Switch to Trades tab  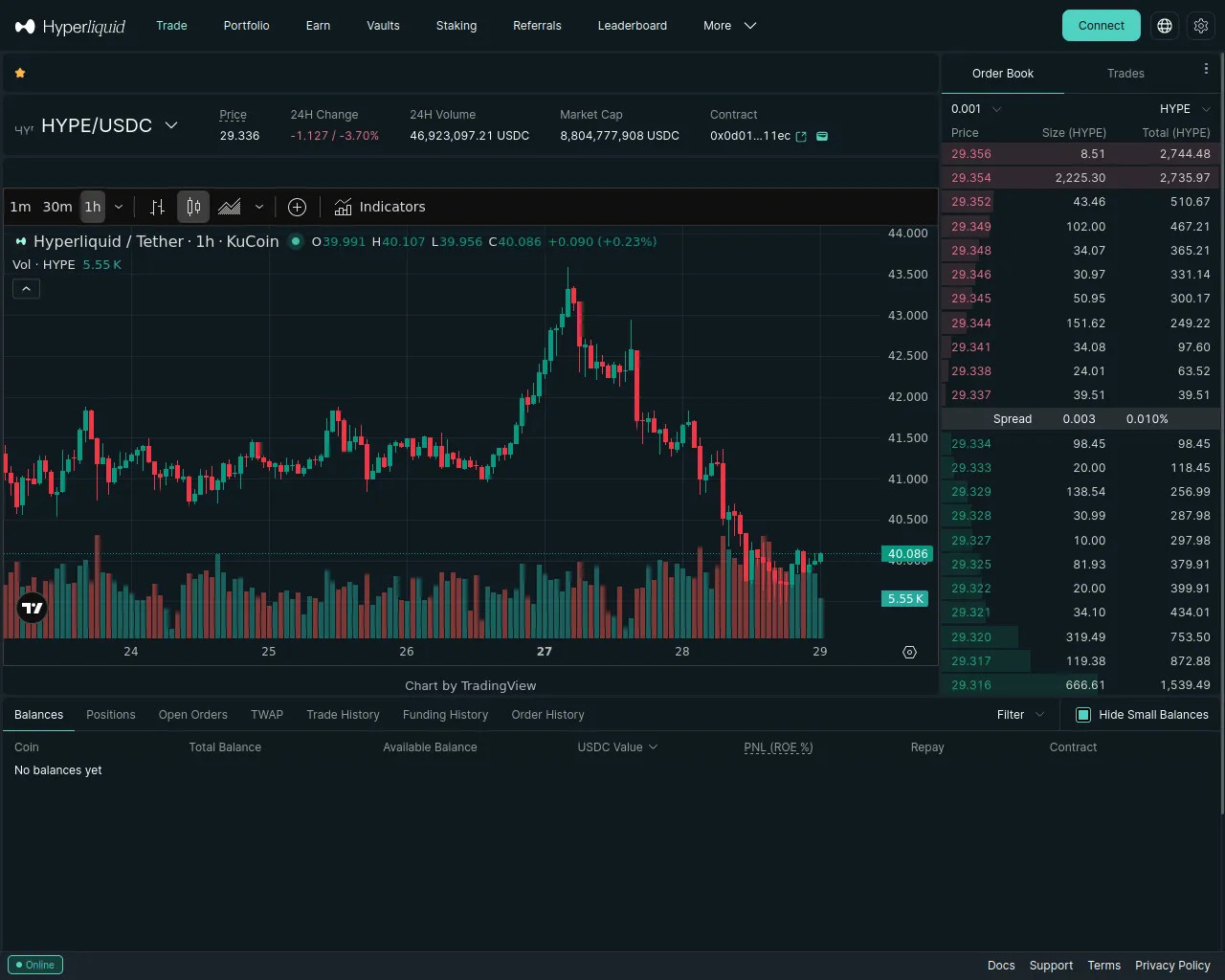1125,74
